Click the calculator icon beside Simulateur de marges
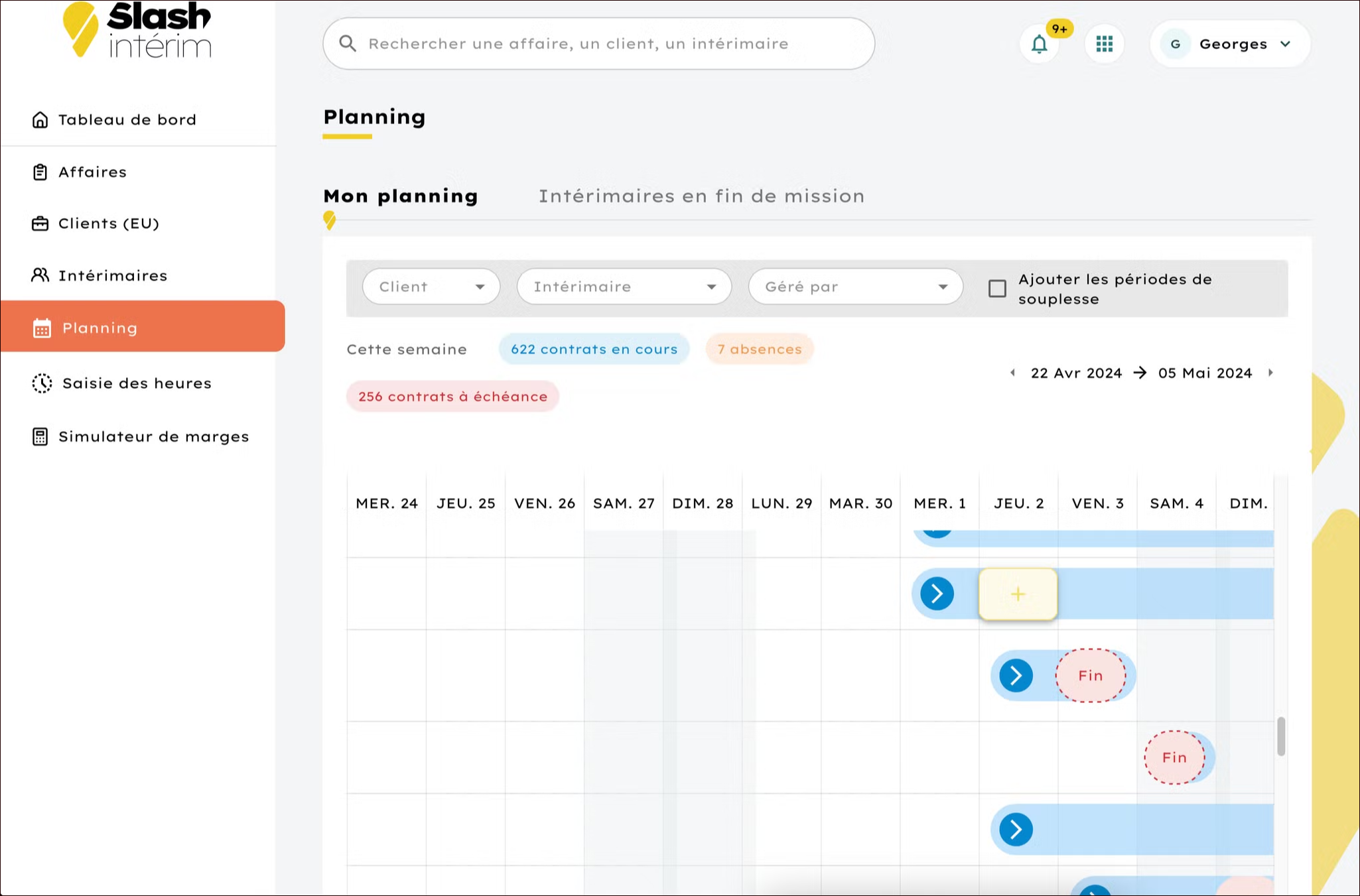This screenshot has height=896, width=1360. (x=40, y=436)
